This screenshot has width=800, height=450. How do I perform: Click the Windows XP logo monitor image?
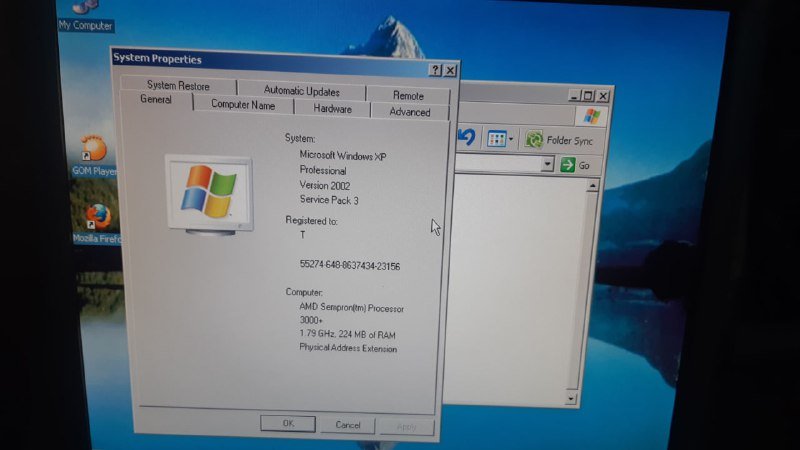coord(210,195)
